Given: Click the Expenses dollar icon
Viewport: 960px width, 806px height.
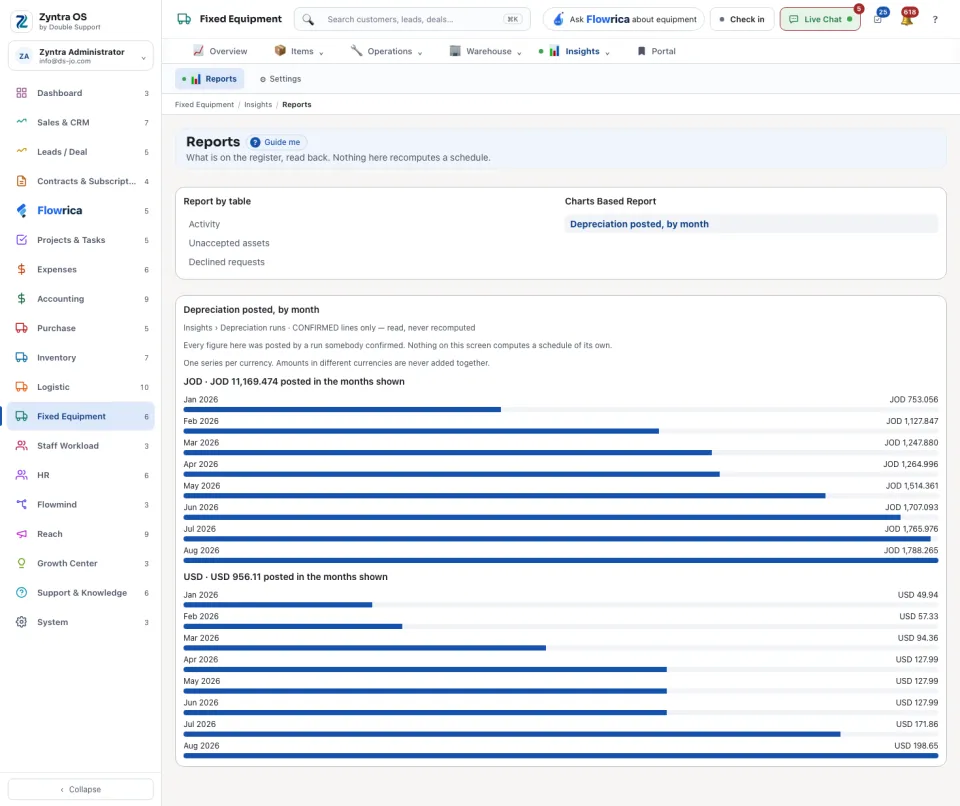Looking at the screenshot, I should [x=21, y=269].
